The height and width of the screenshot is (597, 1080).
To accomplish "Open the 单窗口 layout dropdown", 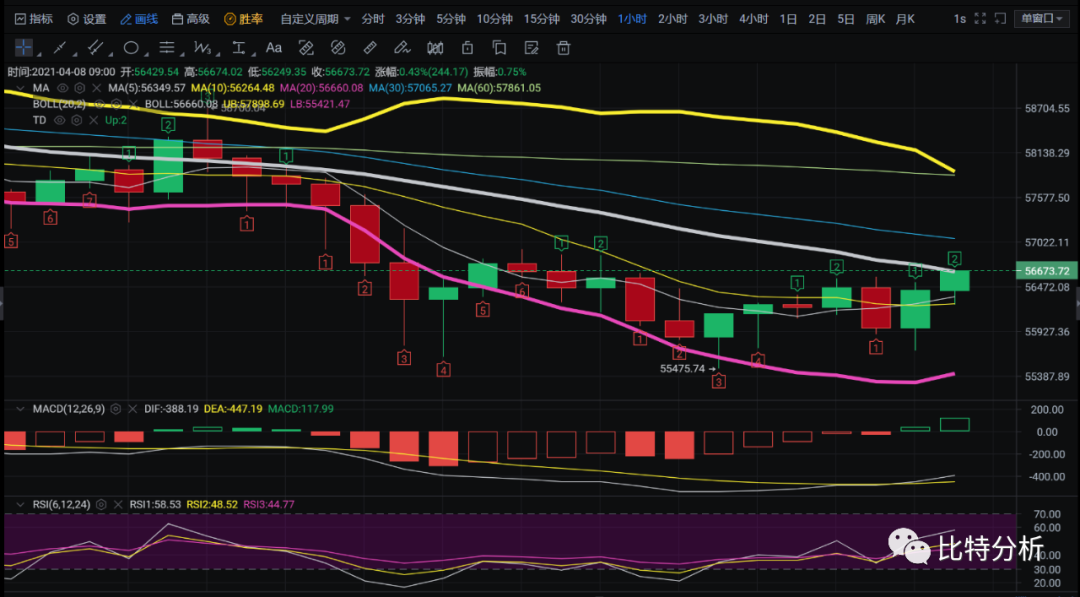I will (x=1042, y=19).
